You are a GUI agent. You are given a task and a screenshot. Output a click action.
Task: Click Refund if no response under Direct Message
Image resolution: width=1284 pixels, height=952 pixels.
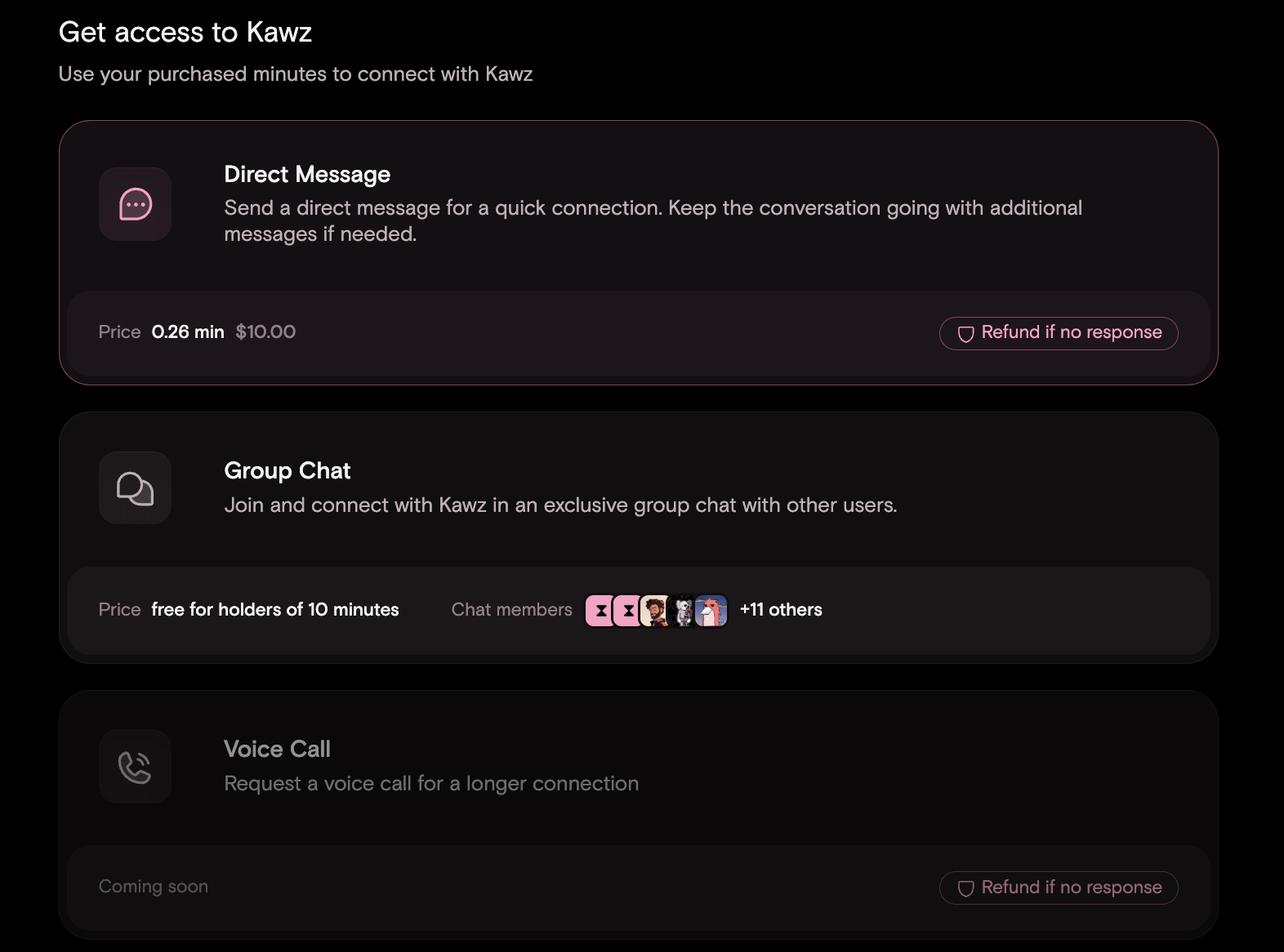[1059, 333]
